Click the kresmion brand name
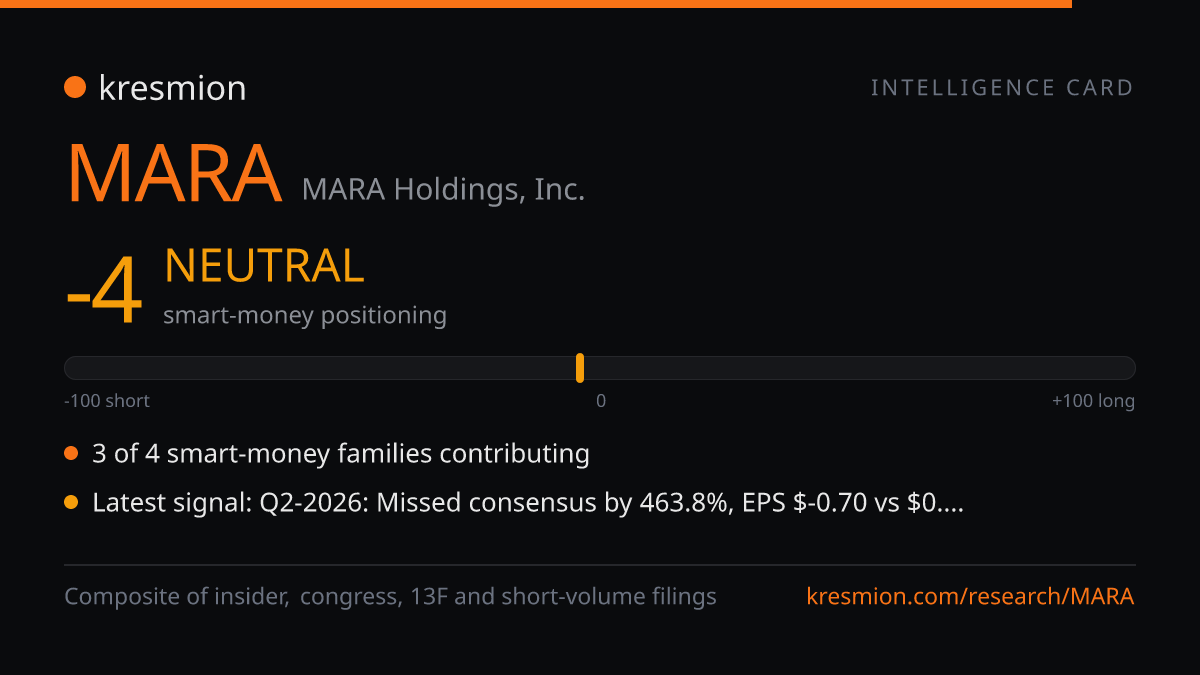The image size is (1200, 675). [172, 88]
